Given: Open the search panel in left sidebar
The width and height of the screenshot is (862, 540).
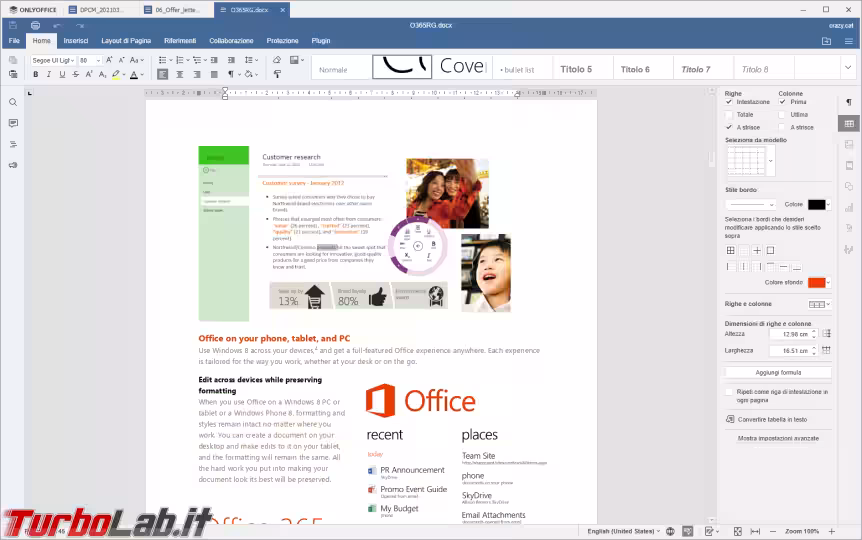Looking at the screenshot, I should click(13, 102).
